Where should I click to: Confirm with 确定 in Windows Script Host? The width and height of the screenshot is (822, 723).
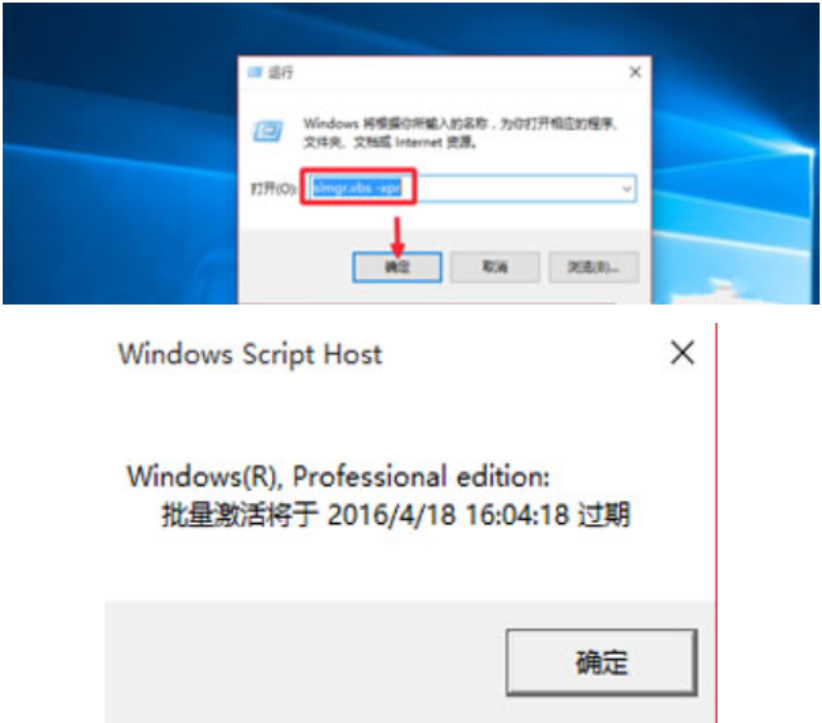tap(601, 662)
